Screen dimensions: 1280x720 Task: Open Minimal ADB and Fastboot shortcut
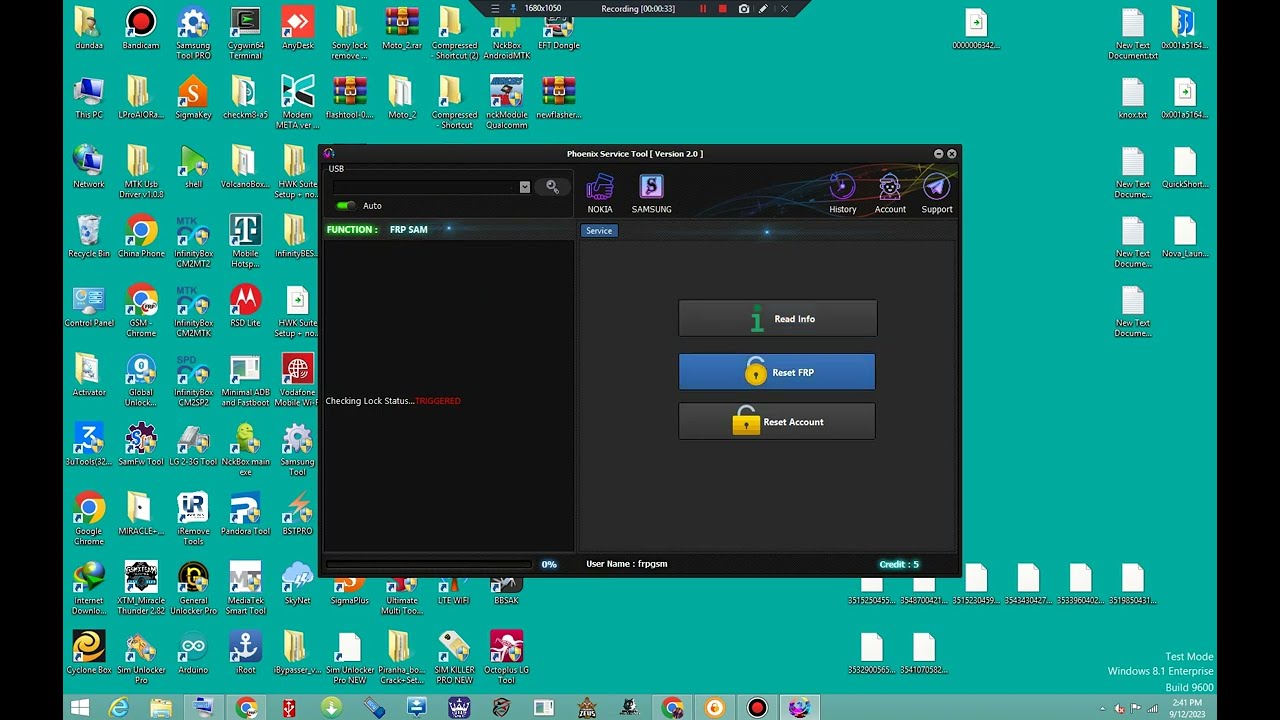point(245,380)
